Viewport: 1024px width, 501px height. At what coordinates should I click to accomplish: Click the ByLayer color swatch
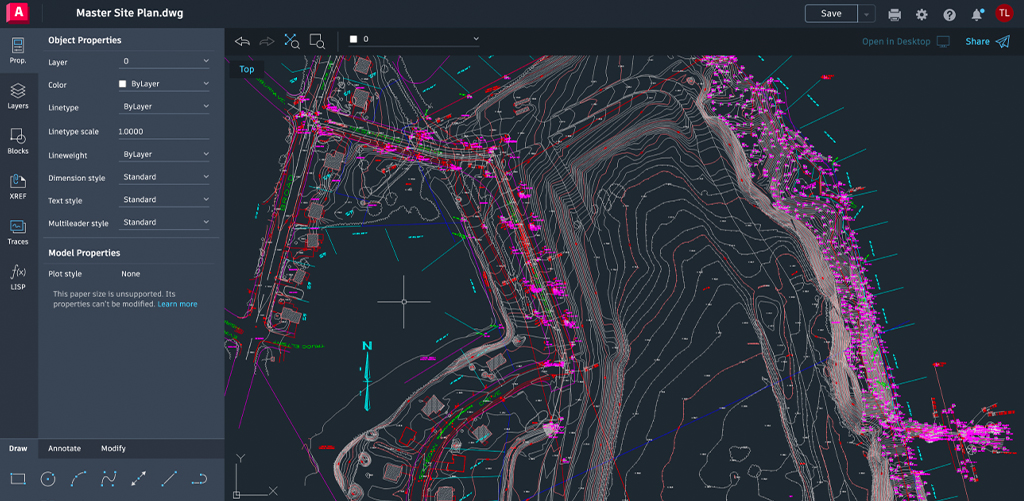123,85
